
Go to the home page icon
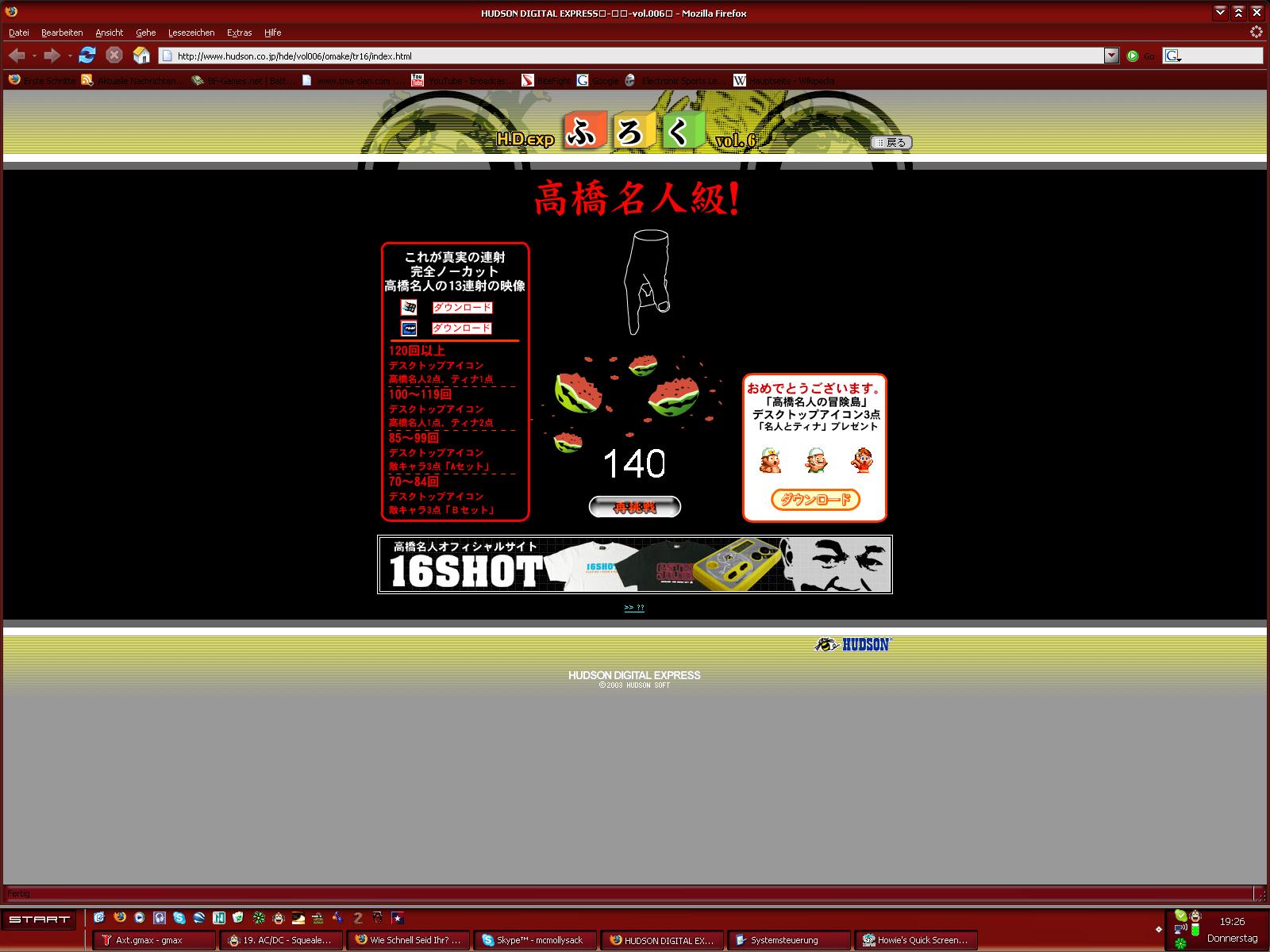click(x=141, y=55)
